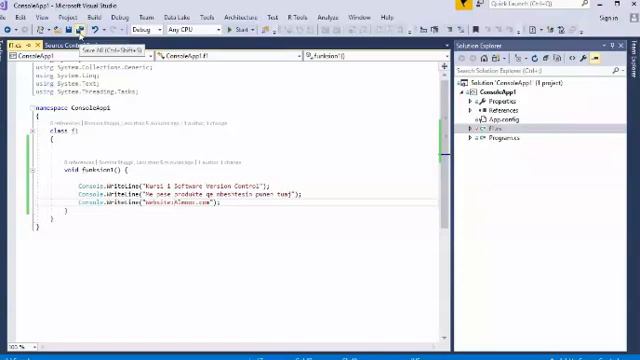Click the account avatar icon near Sign in

click(x=634, y=18)
